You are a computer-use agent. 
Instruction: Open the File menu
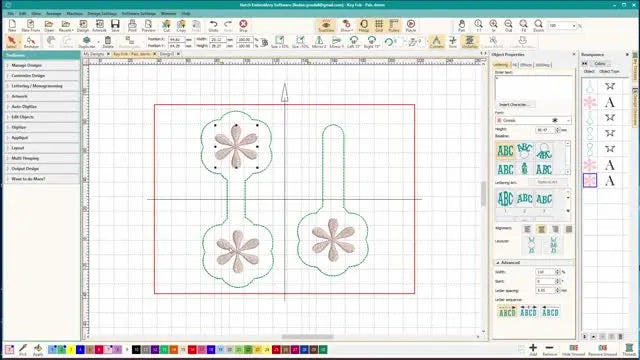click(x=10, y=13)
